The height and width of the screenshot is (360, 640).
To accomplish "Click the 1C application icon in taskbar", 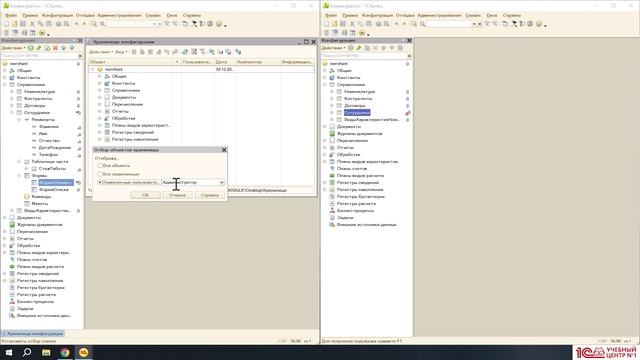I will point(83,352).
